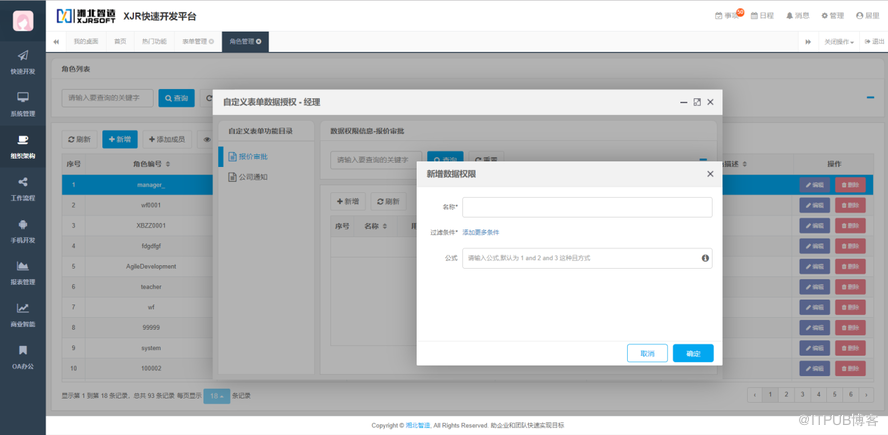Click the 商业智能 line-graph sidebar icon

point(22,308)
